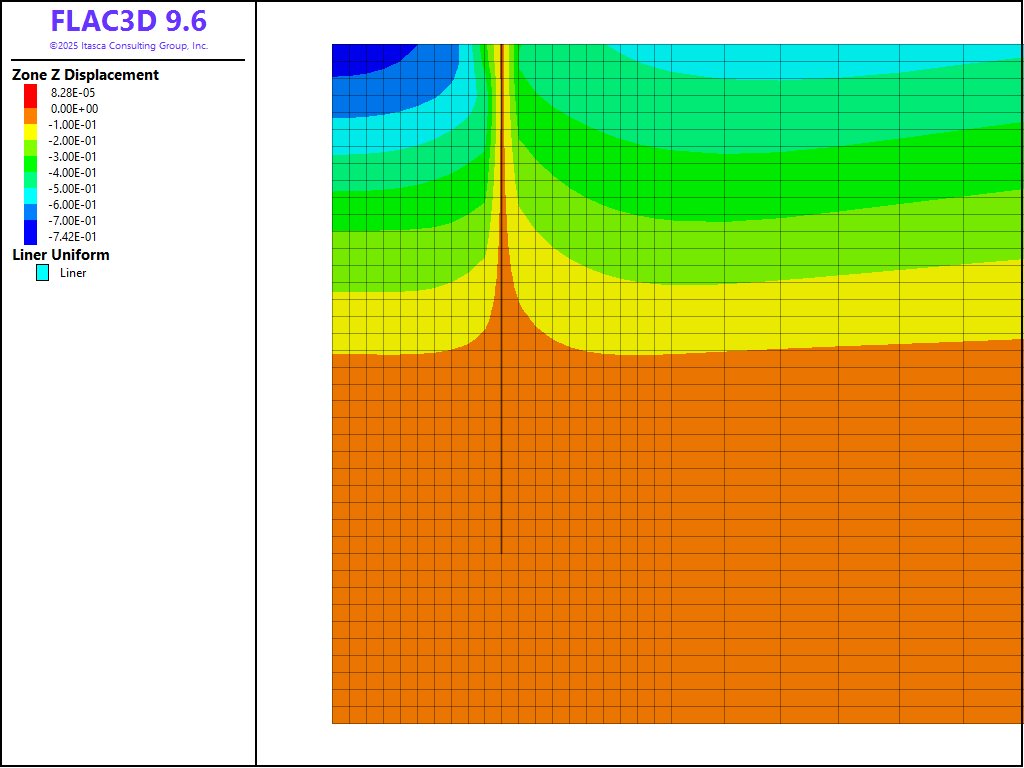Click the dark blue swatch at legend bottom
This screenshot has width=1024, height=768.
31,236
